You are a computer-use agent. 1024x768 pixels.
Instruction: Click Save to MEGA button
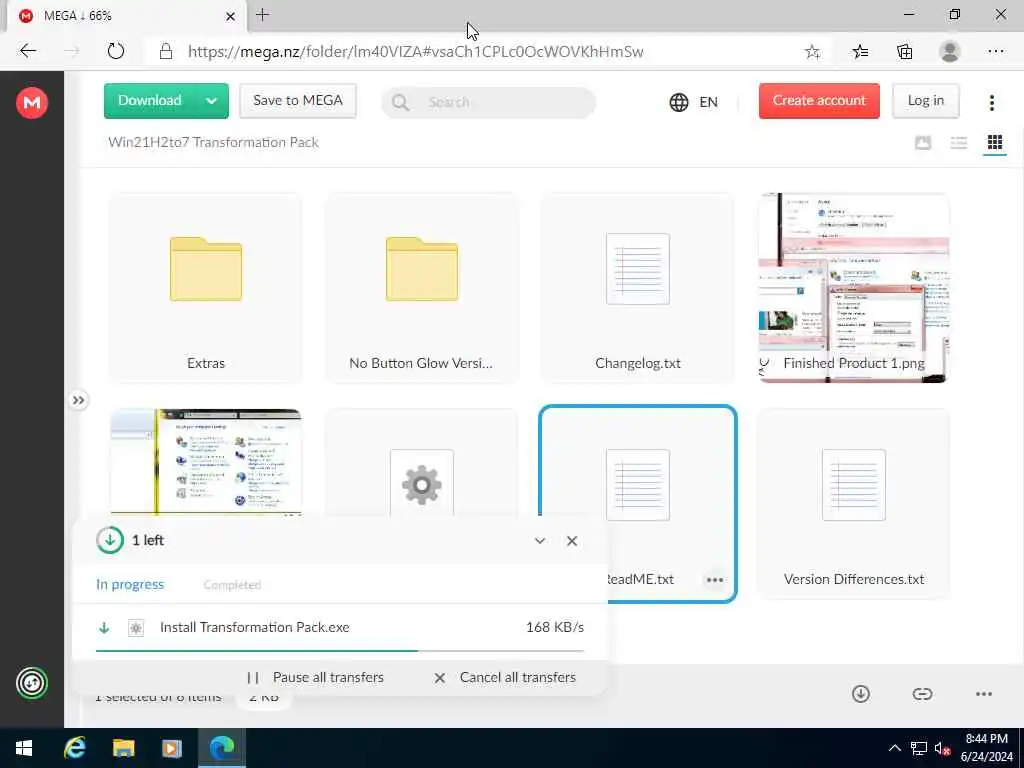tap(298, 101)
